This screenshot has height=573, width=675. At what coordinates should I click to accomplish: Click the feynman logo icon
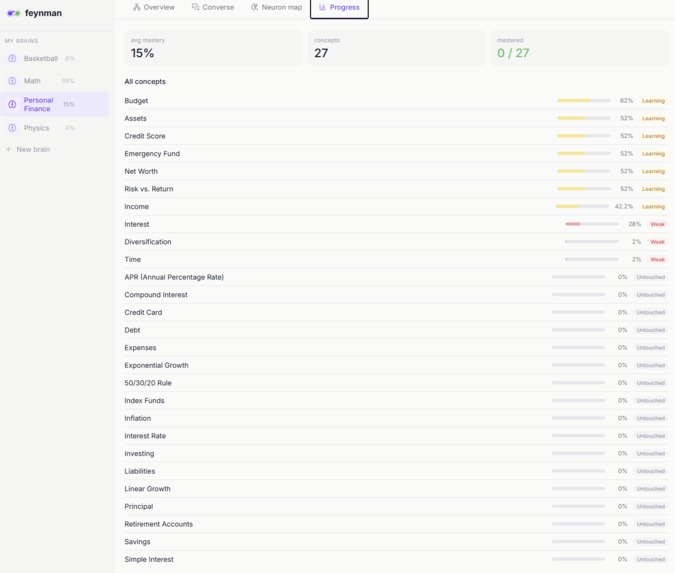(14, 13)
